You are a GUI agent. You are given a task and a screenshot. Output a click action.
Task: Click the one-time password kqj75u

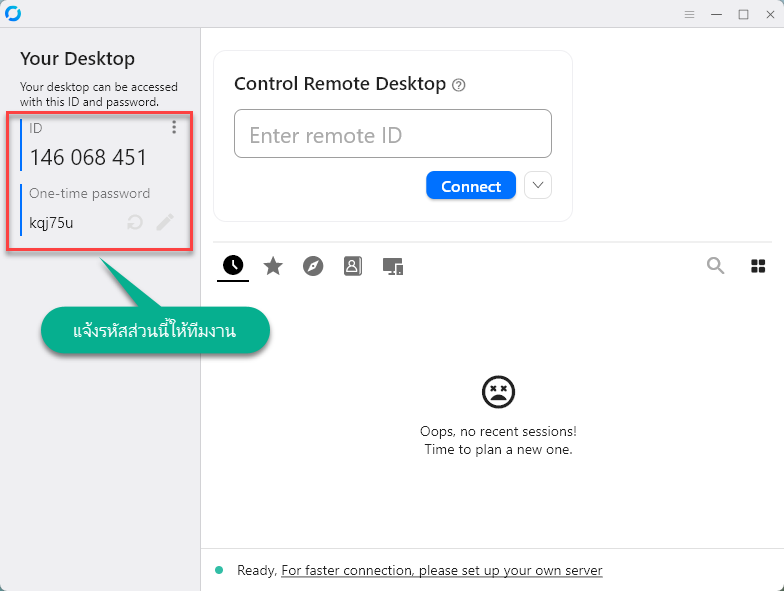[x=51, y=223]
